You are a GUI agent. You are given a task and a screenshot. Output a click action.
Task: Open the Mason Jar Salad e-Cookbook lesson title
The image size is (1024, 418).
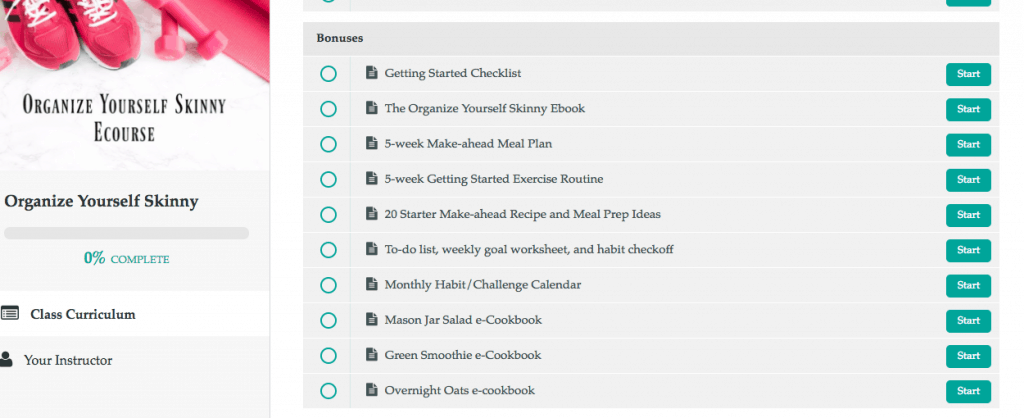point(463,320)
